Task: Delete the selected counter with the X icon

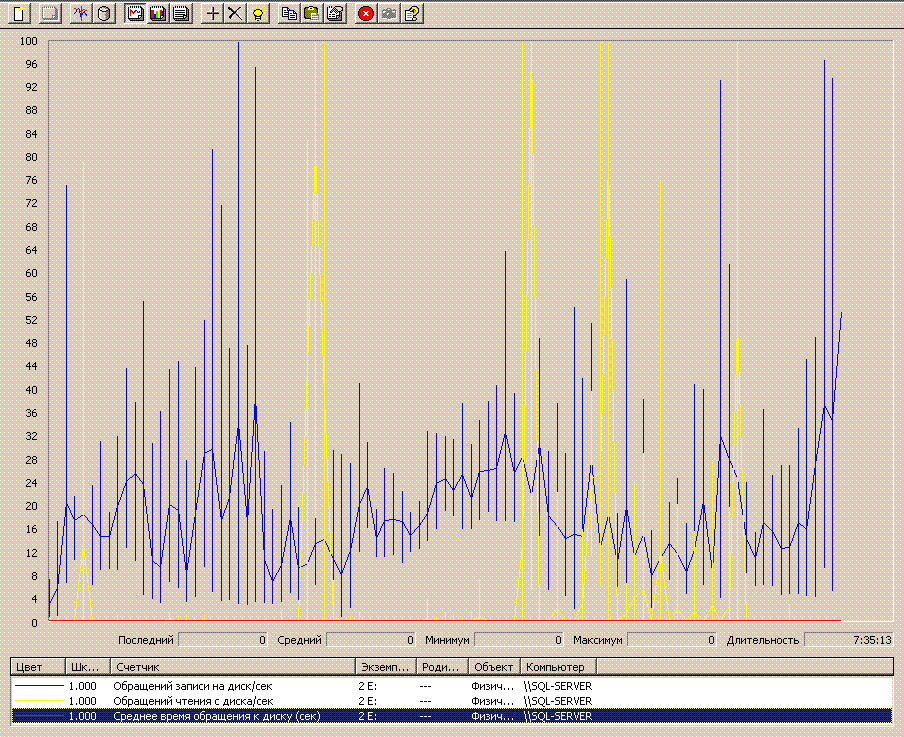Action: click(x=234, y=13)
